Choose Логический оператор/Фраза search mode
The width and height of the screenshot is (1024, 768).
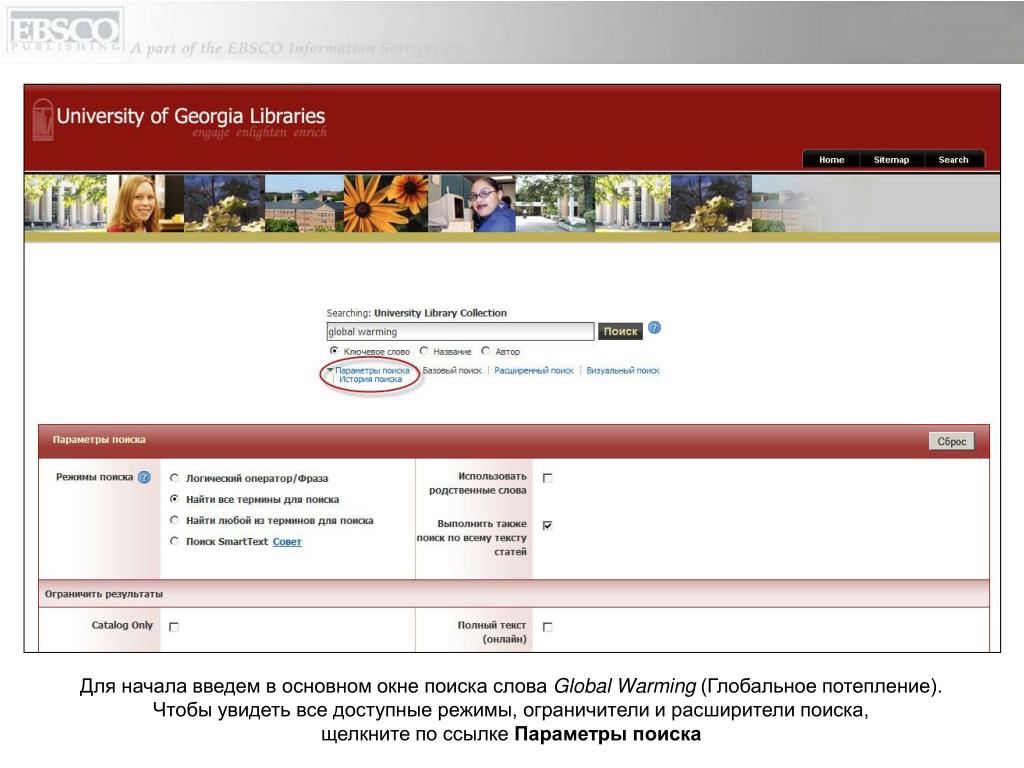[x=174, y=478]
